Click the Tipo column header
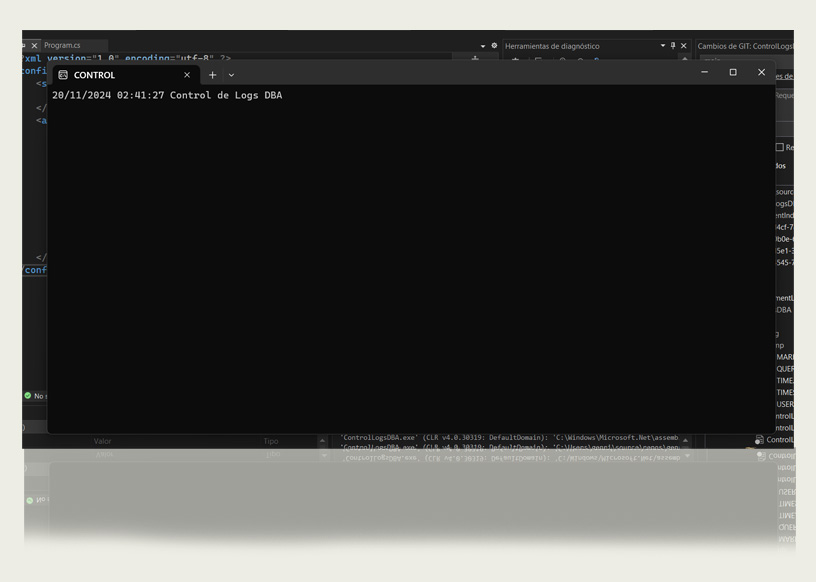Screen dimensions: 816x582 pyautogui.click(x=271, y=441)
